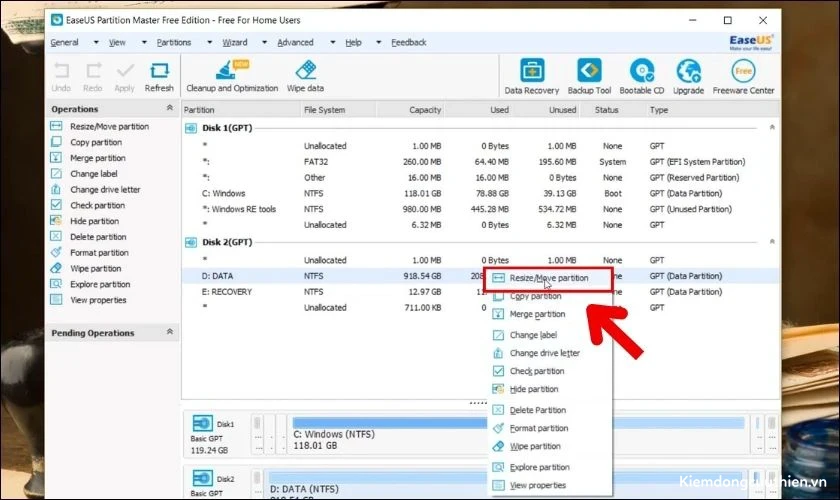
Task: Open the View menu dropdown arrow
Action: pyautogui.click(x=144, y=42)
